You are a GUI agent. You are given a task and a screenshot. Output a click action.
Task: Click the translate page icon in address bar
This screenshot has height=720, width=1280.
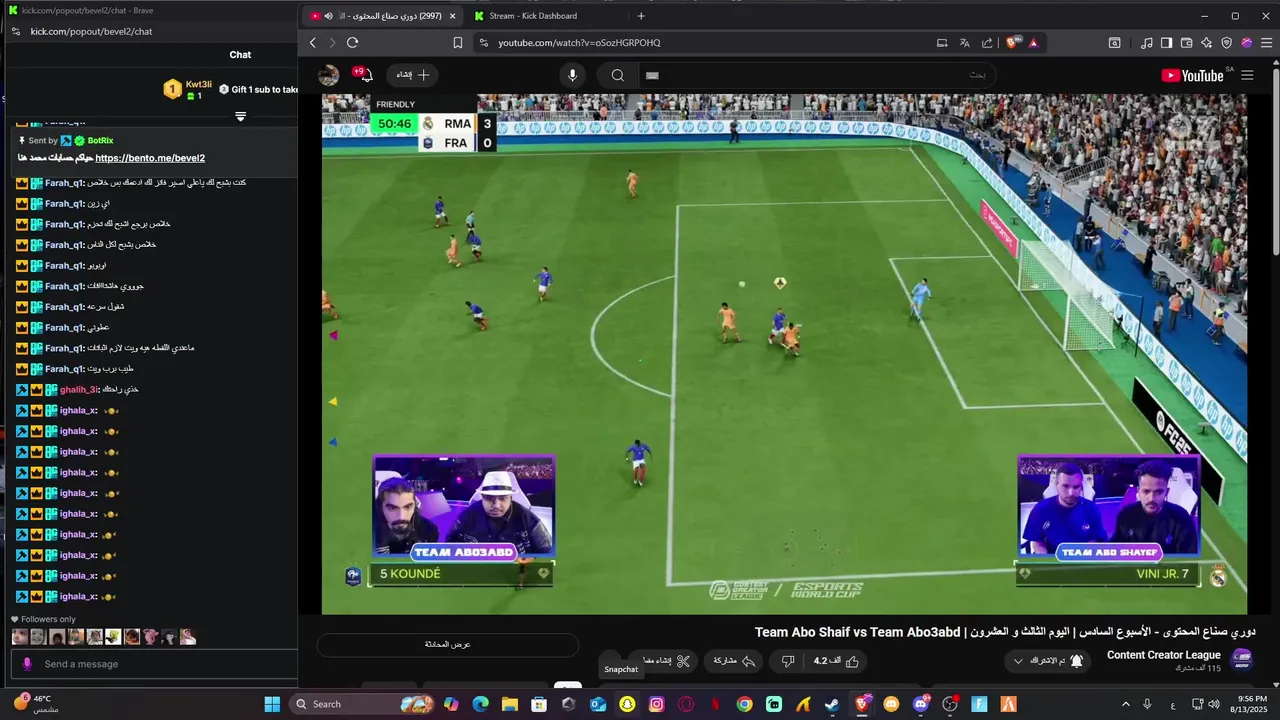[964, 43]
